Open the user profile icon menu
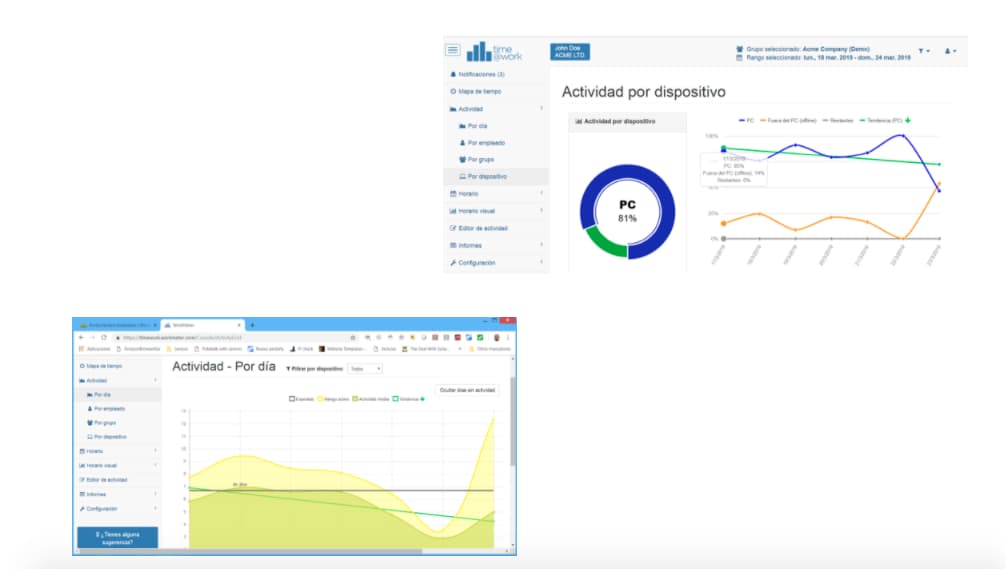The height and width of the screenshot is (569, 1005). [x=952, y=51]
